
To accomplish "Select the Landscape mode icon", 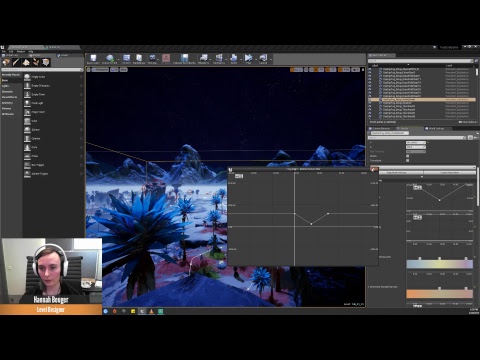I will click(x=26, y=62).
